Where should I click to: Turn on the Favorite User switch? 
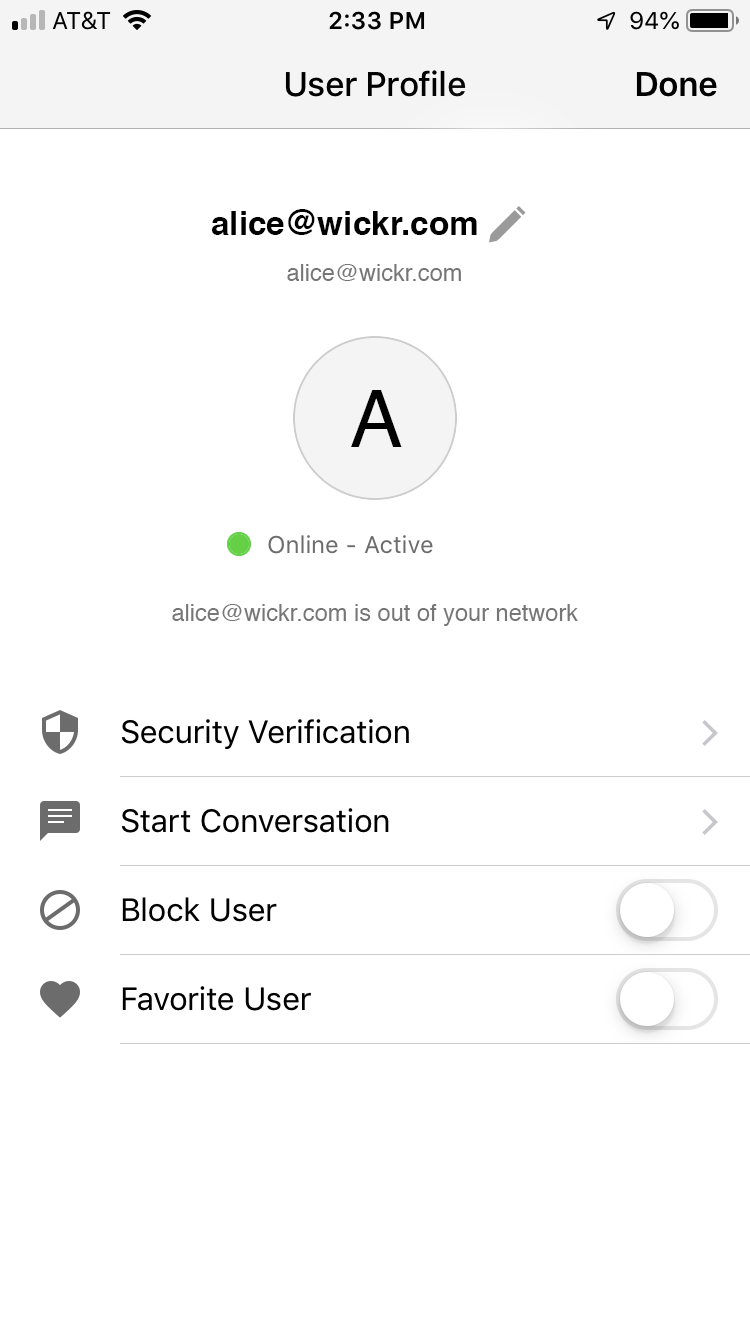(x=667, y=999)
